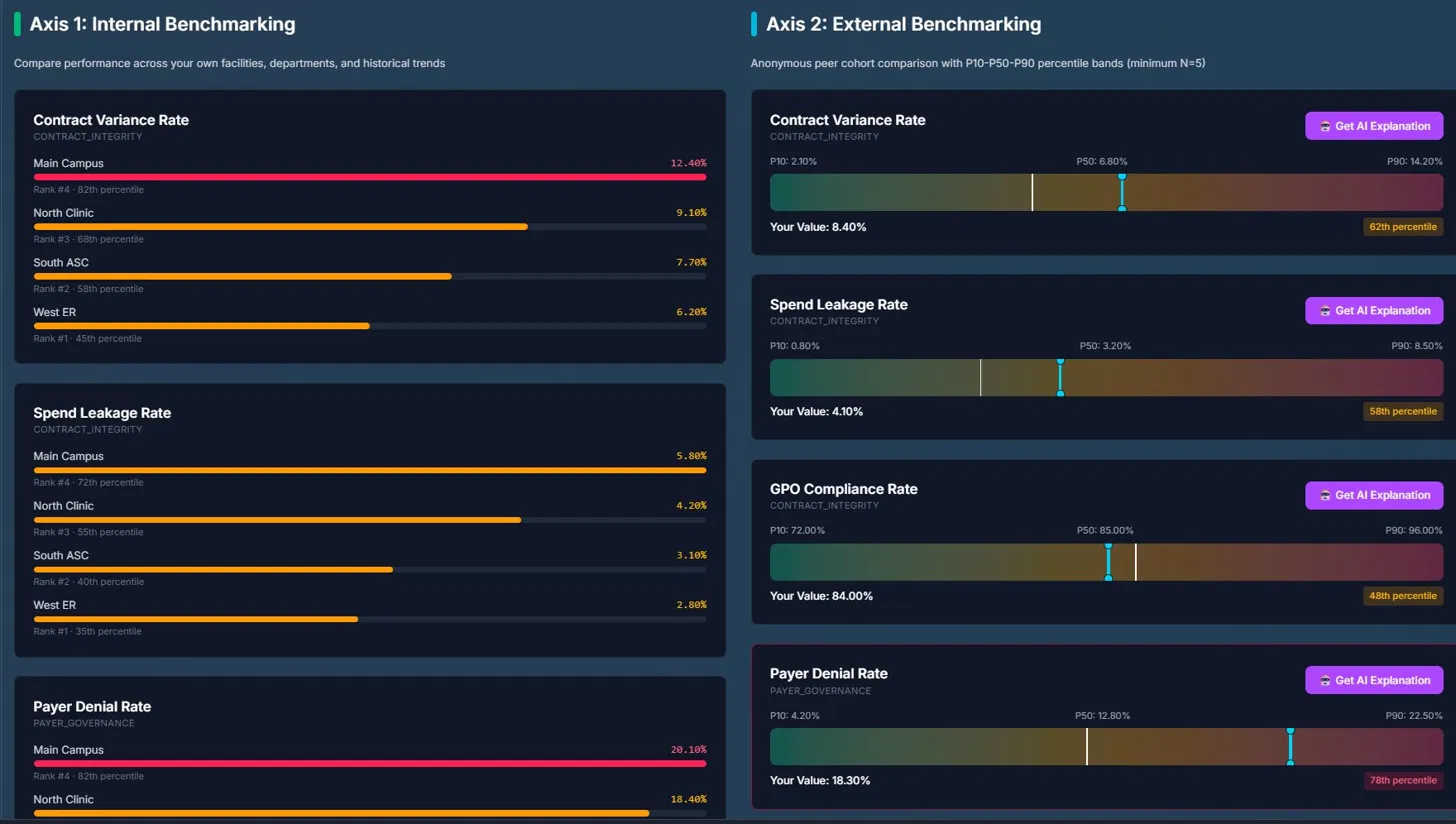This screenshot has width=1456, height=824.
Task: Click the 12.40% Main Campus value
Action: click(x=688, y=163)
